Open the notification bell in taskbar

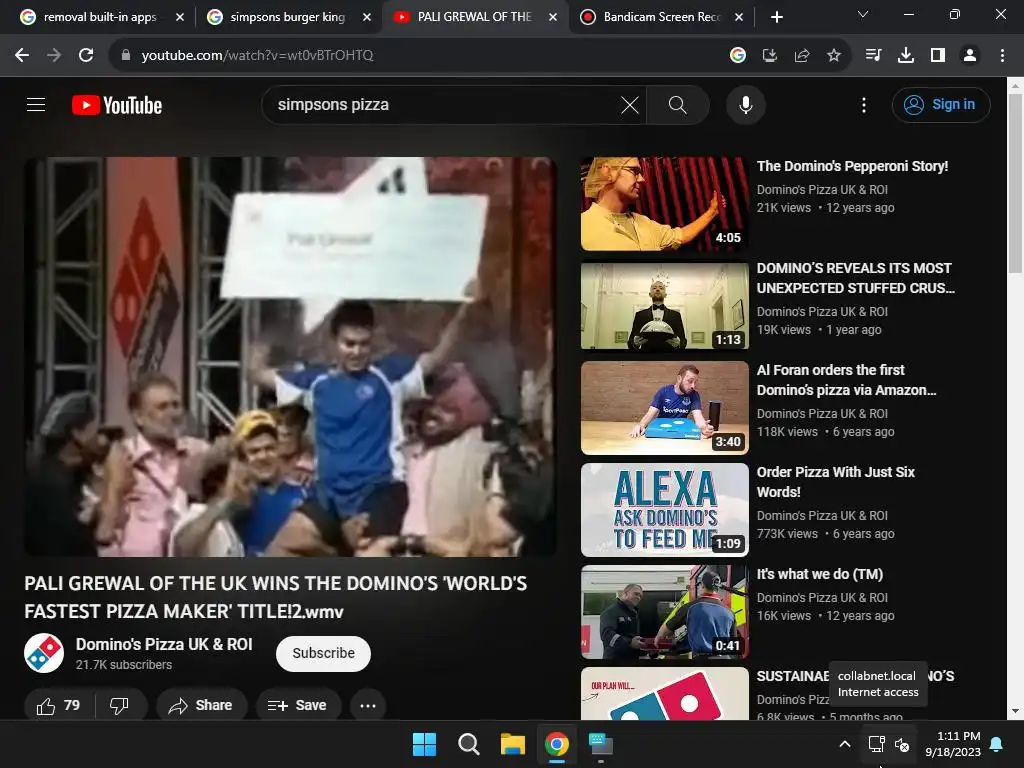pos(997,744)
